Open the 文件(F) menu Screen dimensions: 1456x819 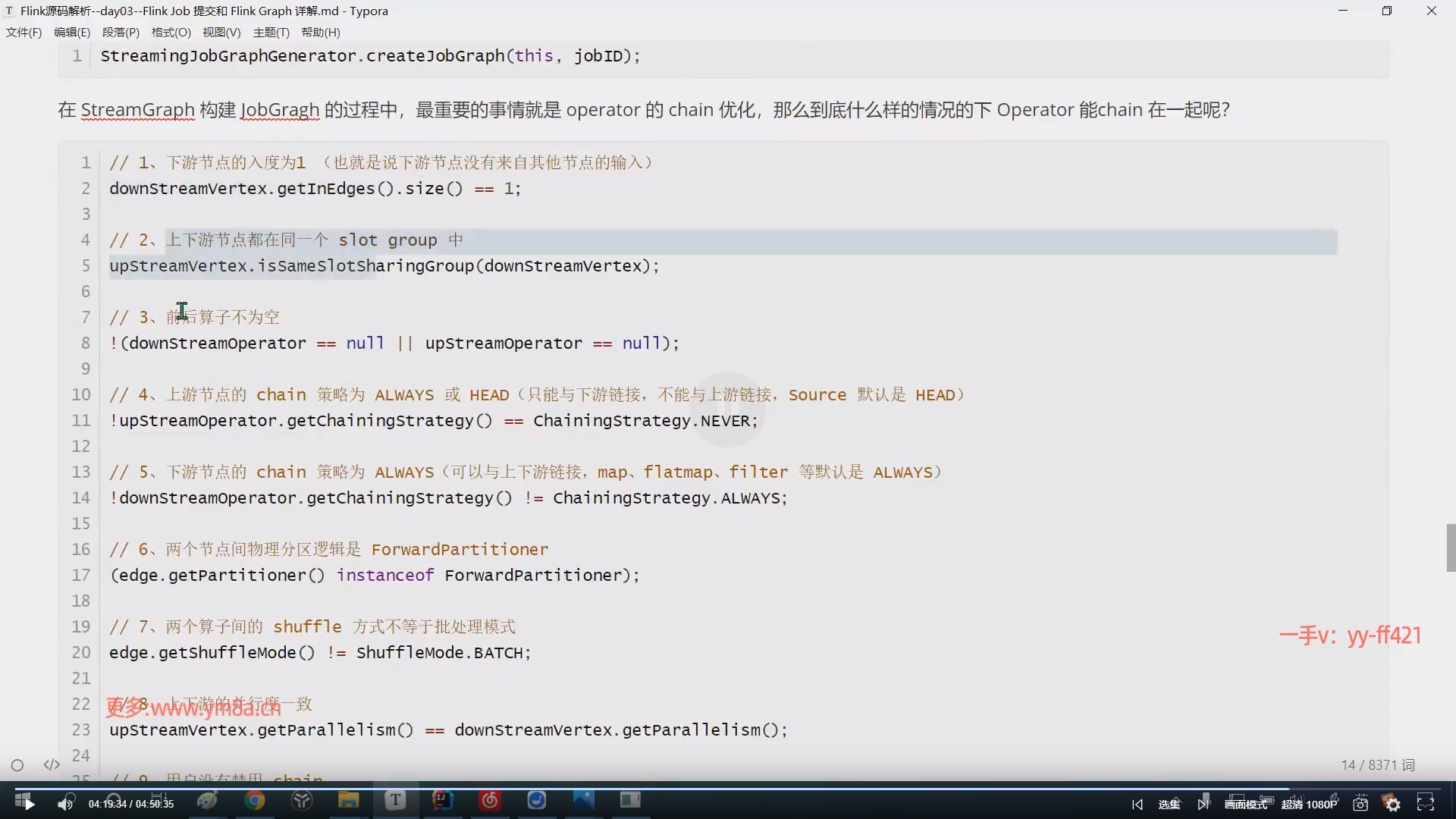click(24, 32)
